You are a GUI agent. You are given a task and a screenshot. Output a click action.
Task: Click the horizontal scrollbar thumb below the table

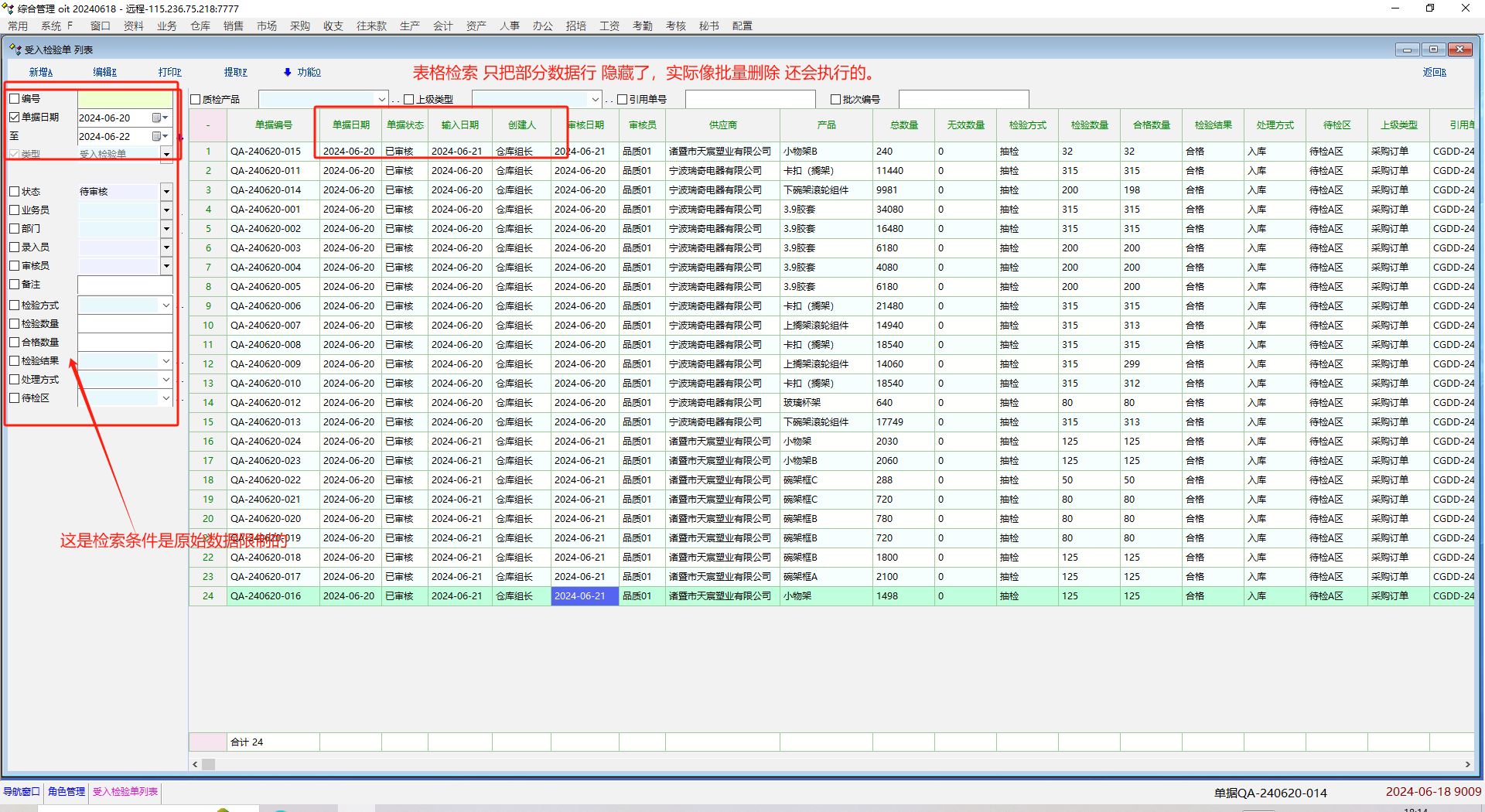pyautogui.click(x=209, y=764)
